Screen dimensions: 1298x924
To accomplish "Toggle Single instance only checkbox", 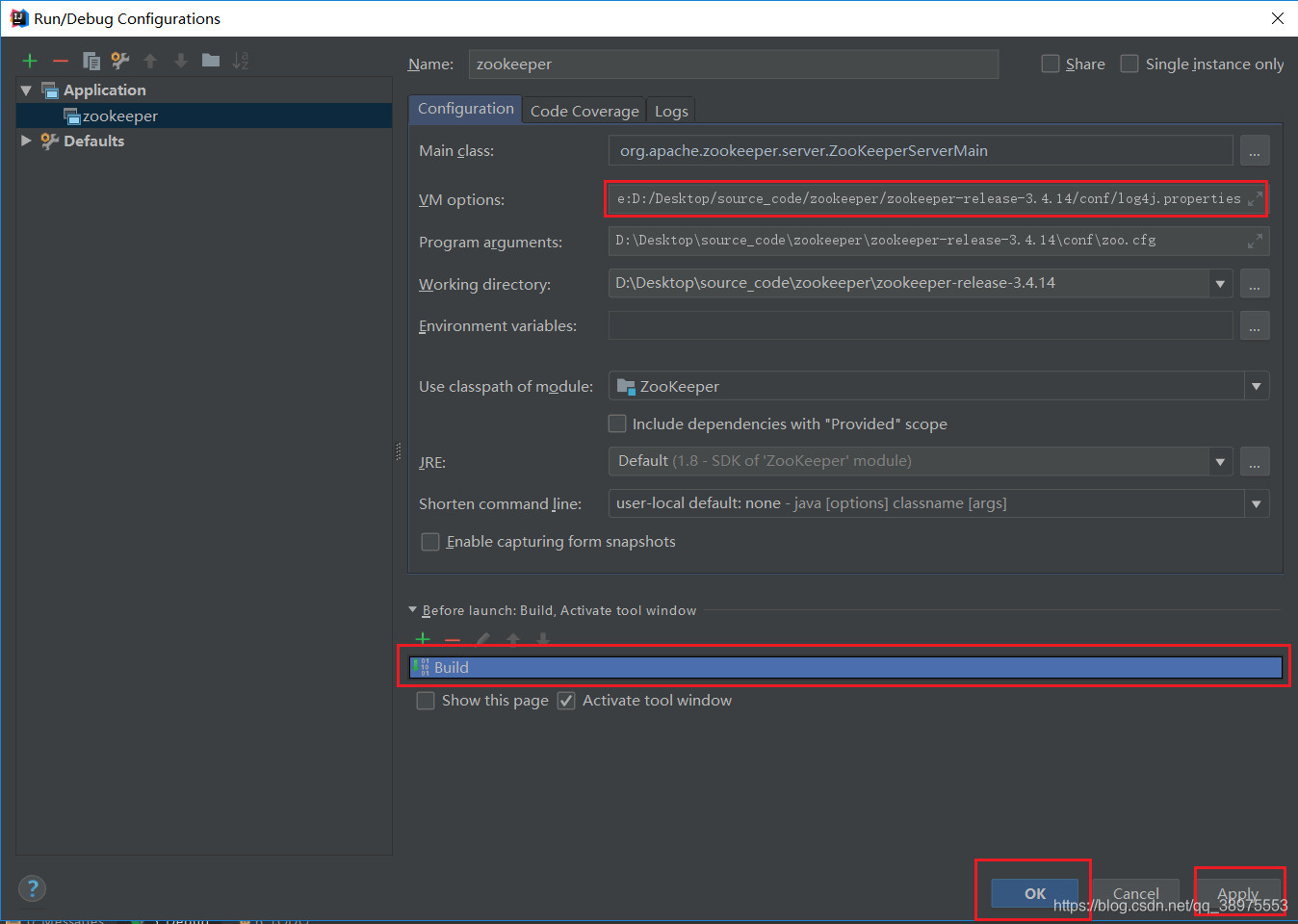I will pyautogui.click(x=1129, y=64).
